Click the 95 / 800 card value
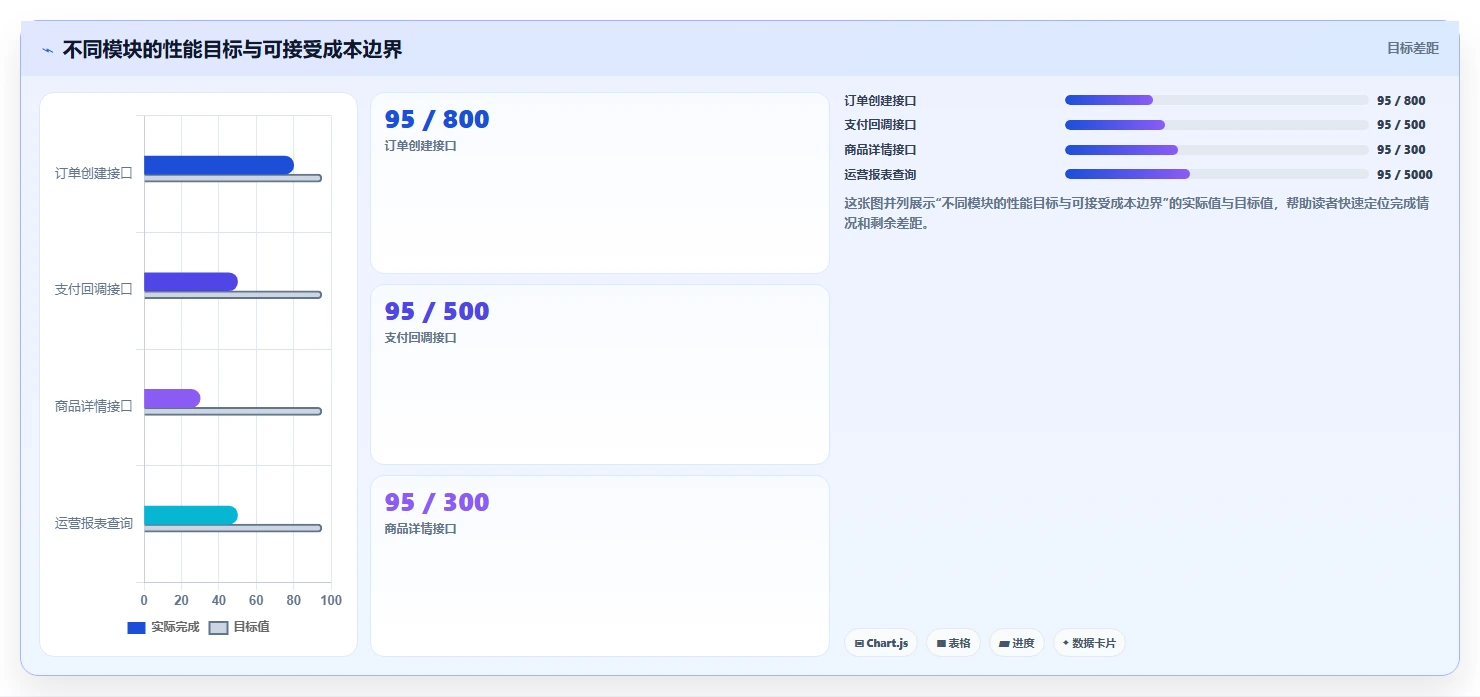The width and height of the screenshot is (1480, 697). (437, 119)
